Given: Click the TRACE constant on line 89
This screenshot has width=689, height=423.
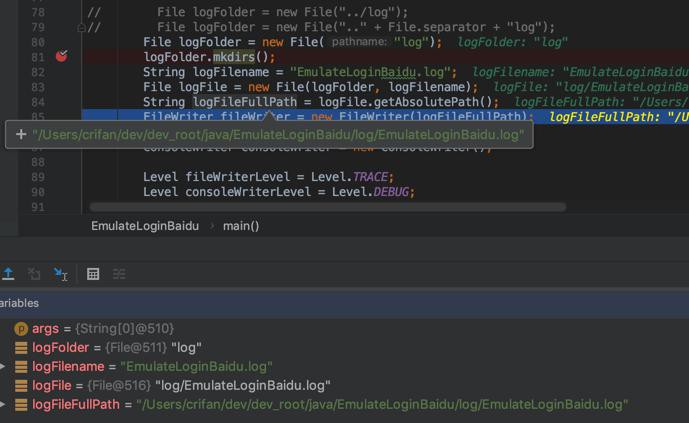Looking at the screenshot, I should 370,177.
